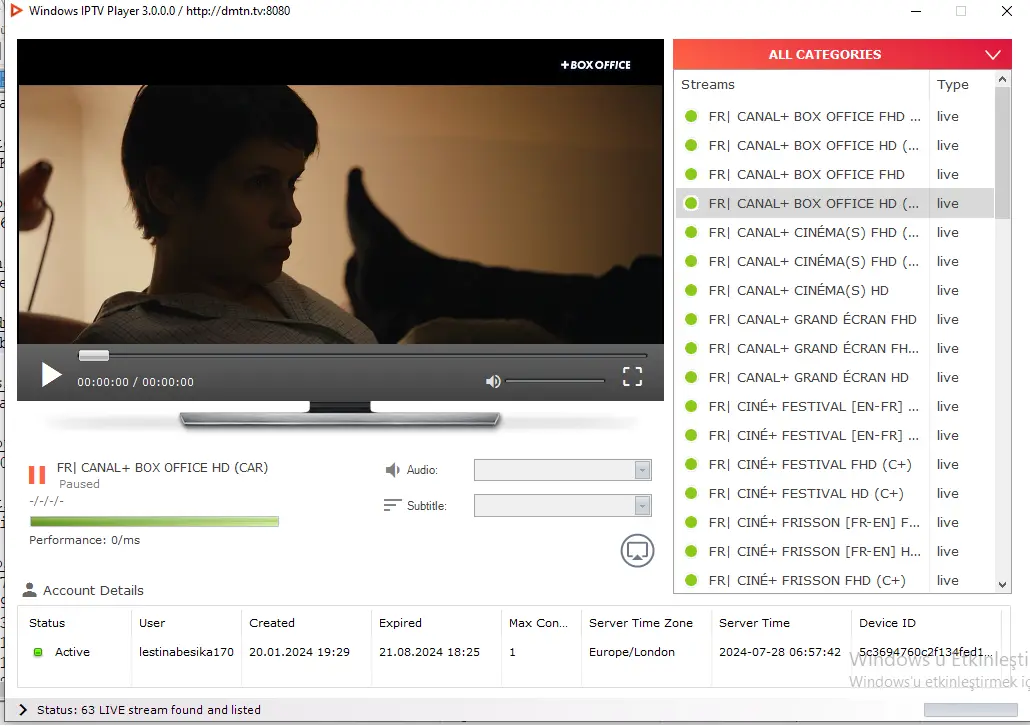Click the stream list scrollbar thumb
1030x726 pixels.
coord(1002,152)
